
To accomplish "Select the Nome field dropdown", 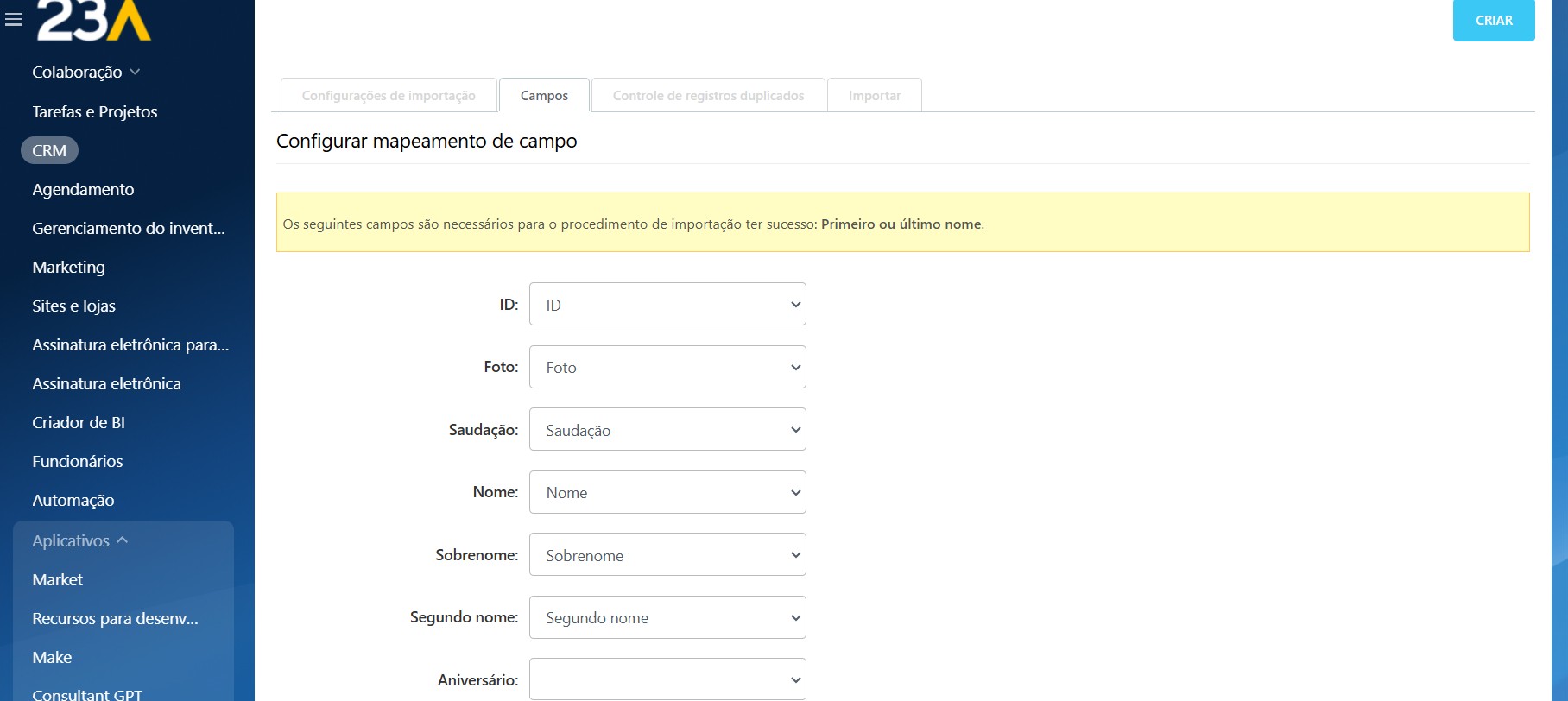I will click(667, 492).
